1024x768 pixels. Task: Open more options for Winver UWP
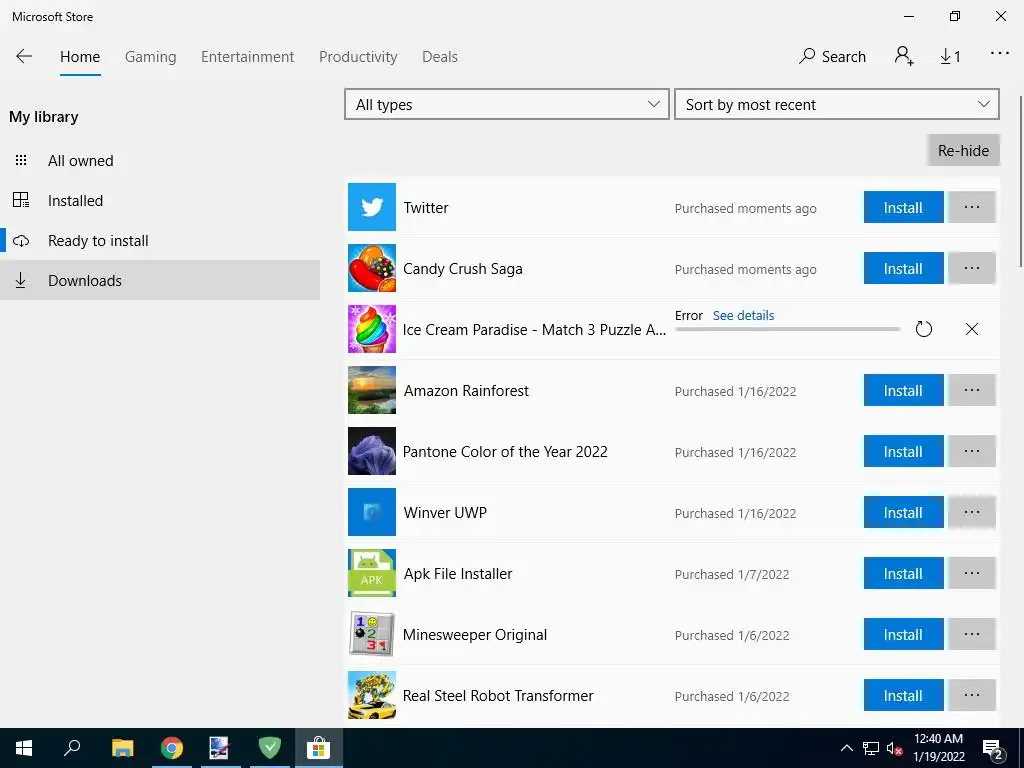pos(972,512)
